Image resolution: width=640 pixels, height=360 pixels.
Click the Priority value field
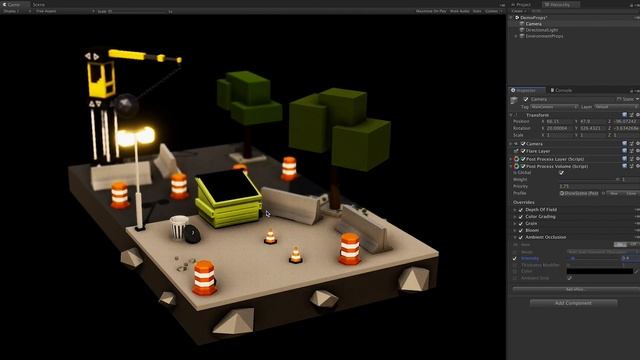pyautogui.click(x=599, y=186)
